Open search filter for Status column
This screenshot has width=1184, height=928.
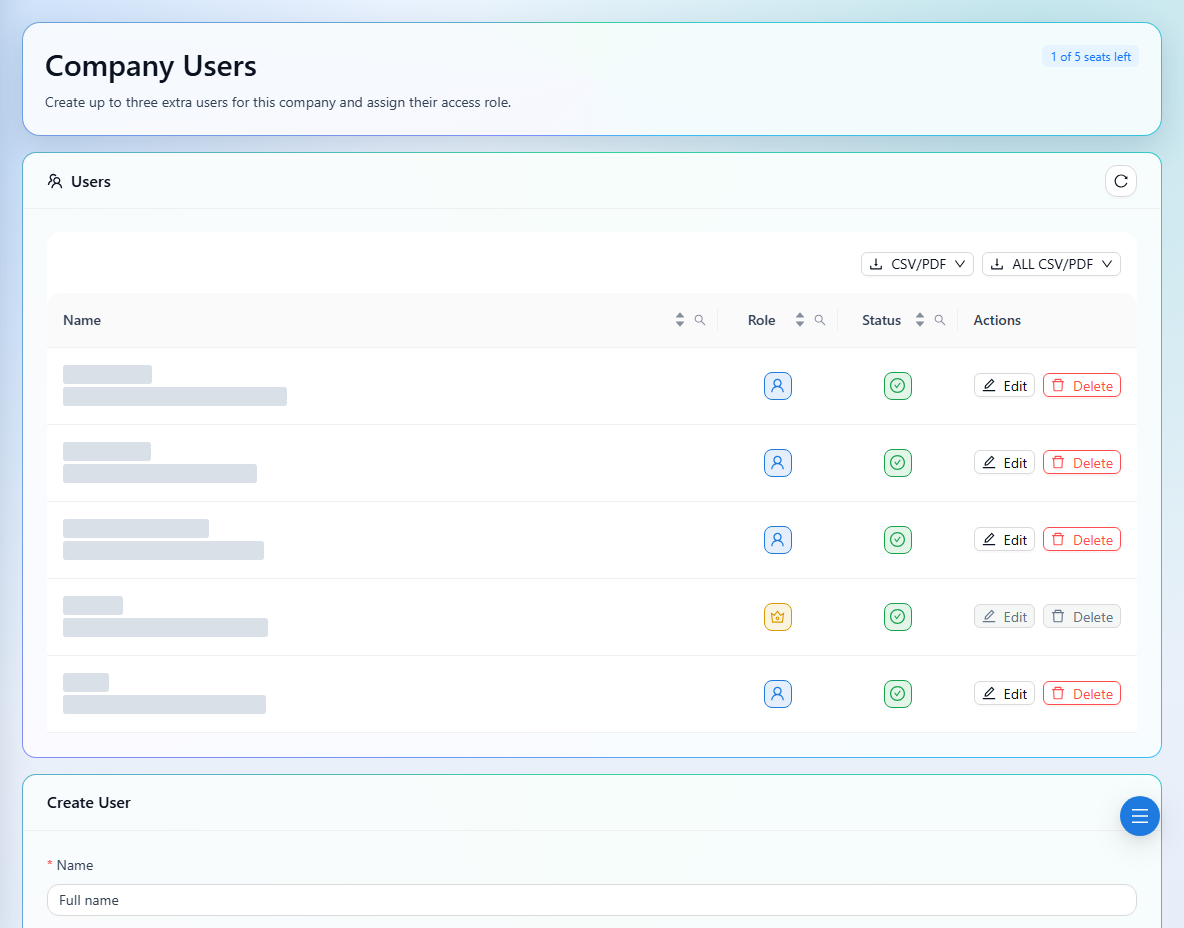pyautogui.click(x=940, y=320)
